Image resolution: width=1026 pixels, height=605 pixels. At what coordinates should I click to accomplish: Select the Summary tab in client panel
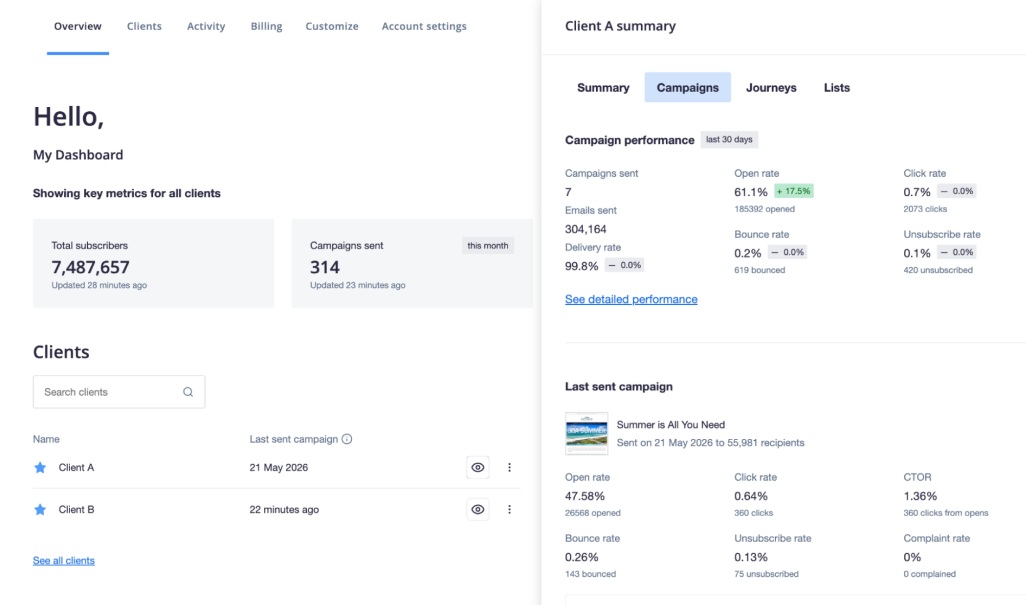tap(603, 88)
